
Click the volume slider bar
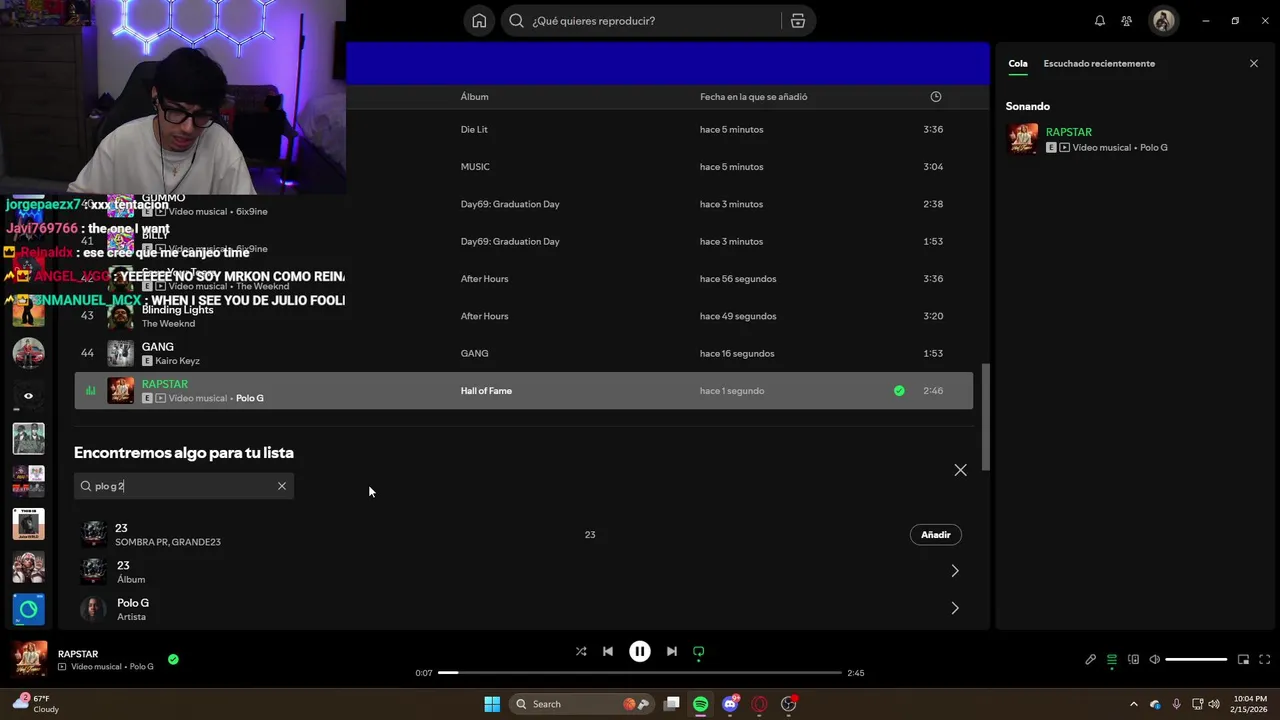click(x=1196, y=660)
